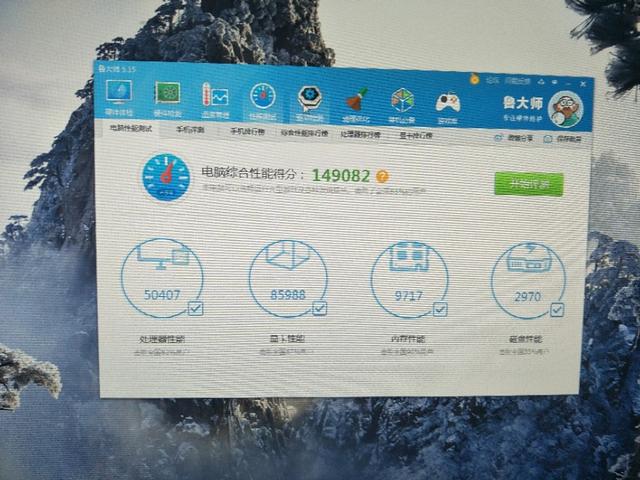The width and height of the screenshot is (640, 480).
Task: Click the 处理器性能 label under first circle
Action: pyautogui.click(x=162, y=339)
